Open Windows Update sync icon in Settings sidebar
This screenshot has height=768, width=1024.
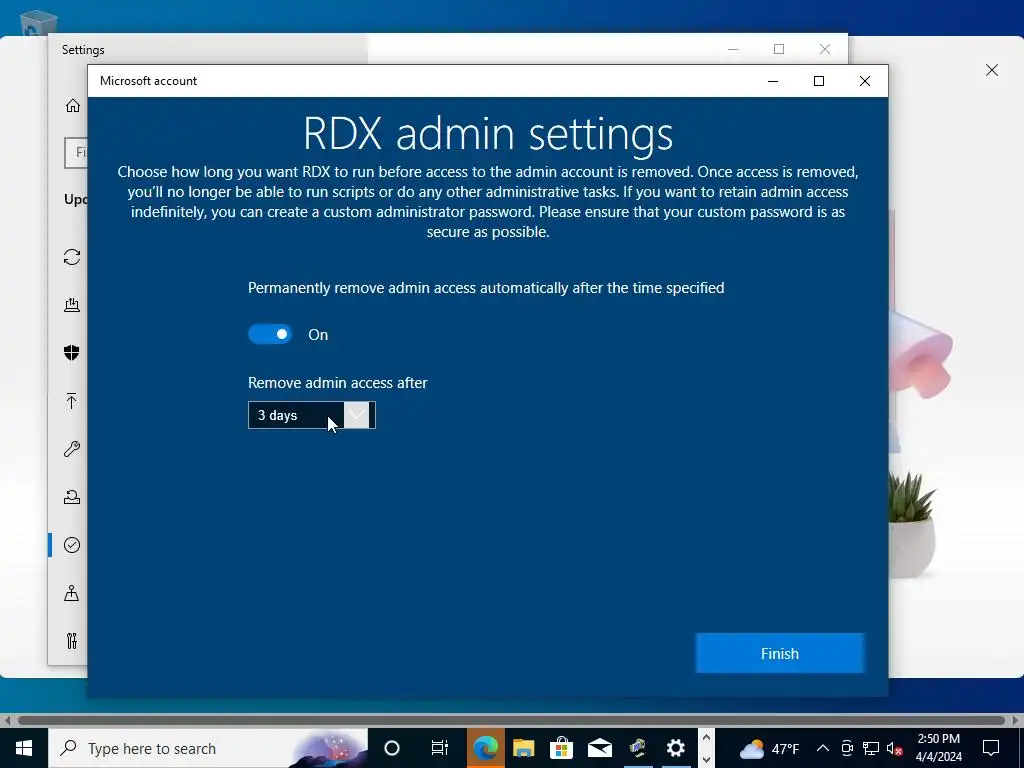tap(72, 257)
